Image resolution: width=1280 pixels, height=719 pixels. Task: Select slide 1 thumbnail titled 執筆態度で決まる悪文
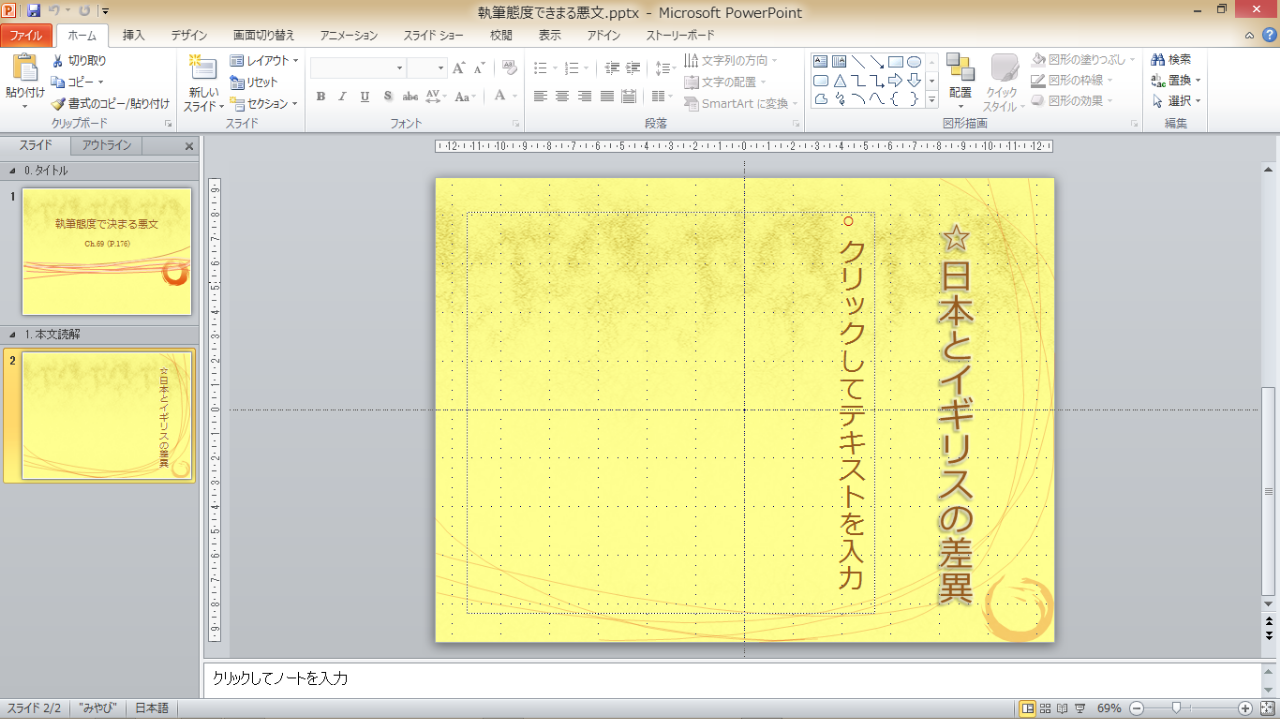106,251
